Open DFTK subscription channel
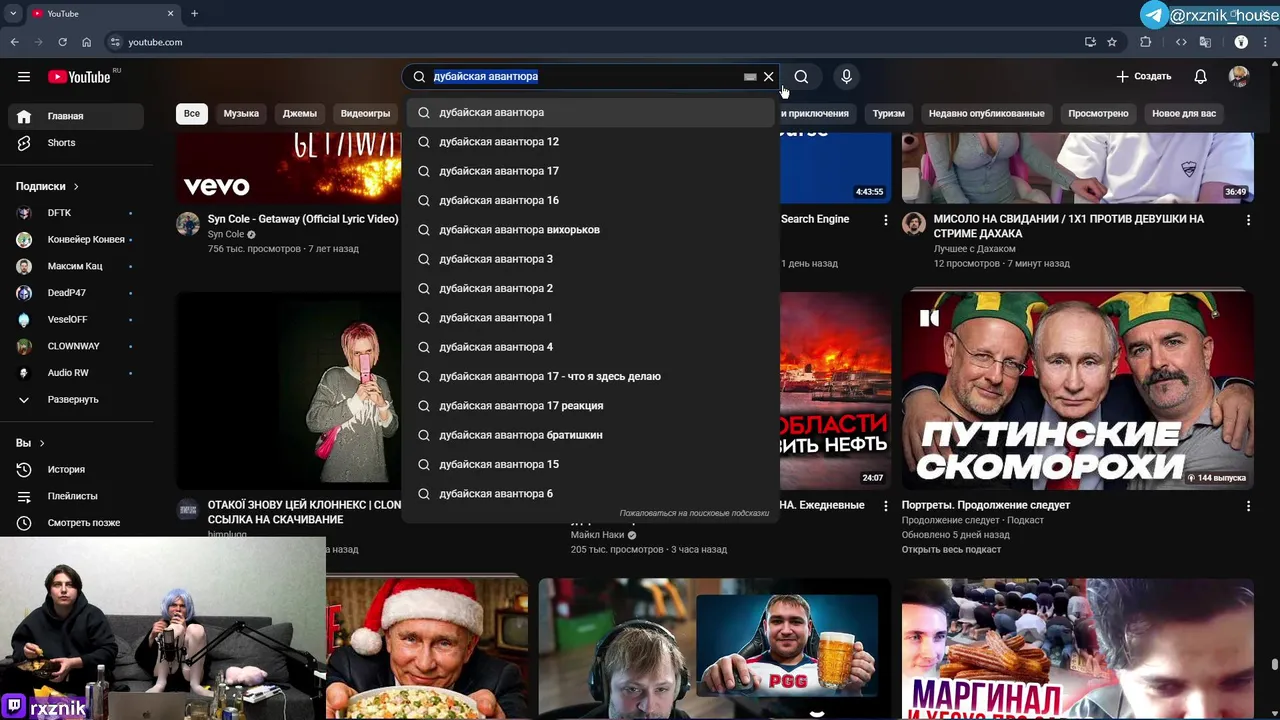 [76, 213]
